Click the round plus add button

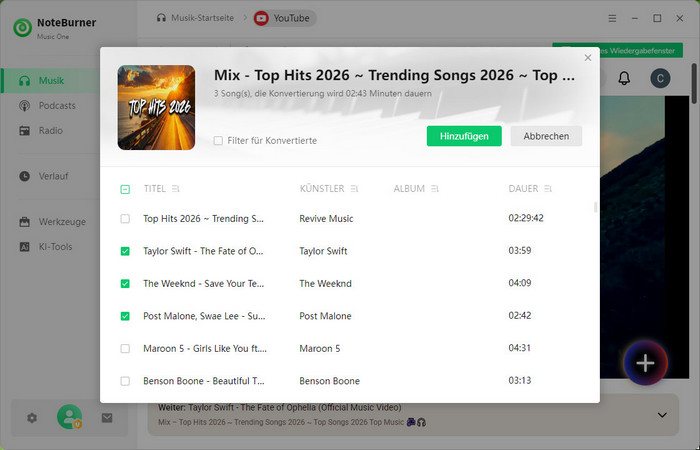tap(645, 364)
